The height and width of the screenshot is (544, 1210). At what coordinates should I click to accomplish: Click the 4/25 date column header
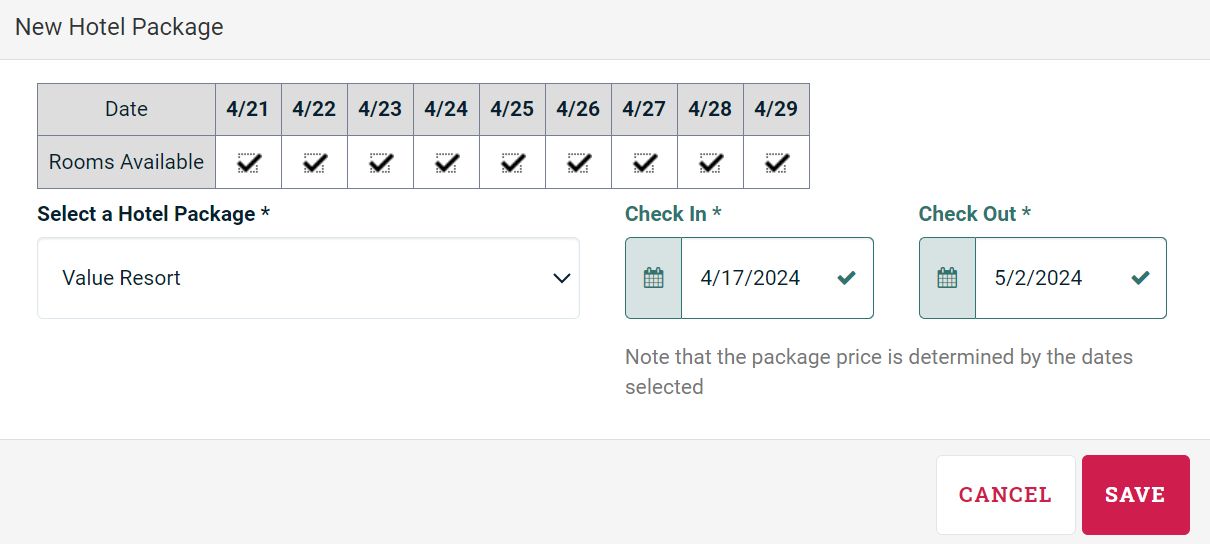(x=512, y=109)
